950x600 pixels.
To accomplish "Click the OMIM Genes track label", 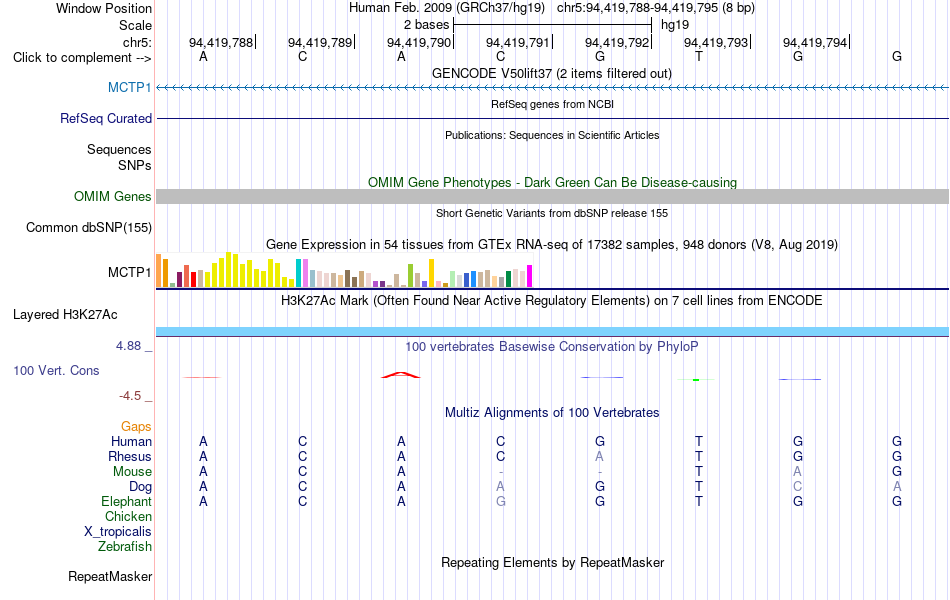I will click(113, 196).
